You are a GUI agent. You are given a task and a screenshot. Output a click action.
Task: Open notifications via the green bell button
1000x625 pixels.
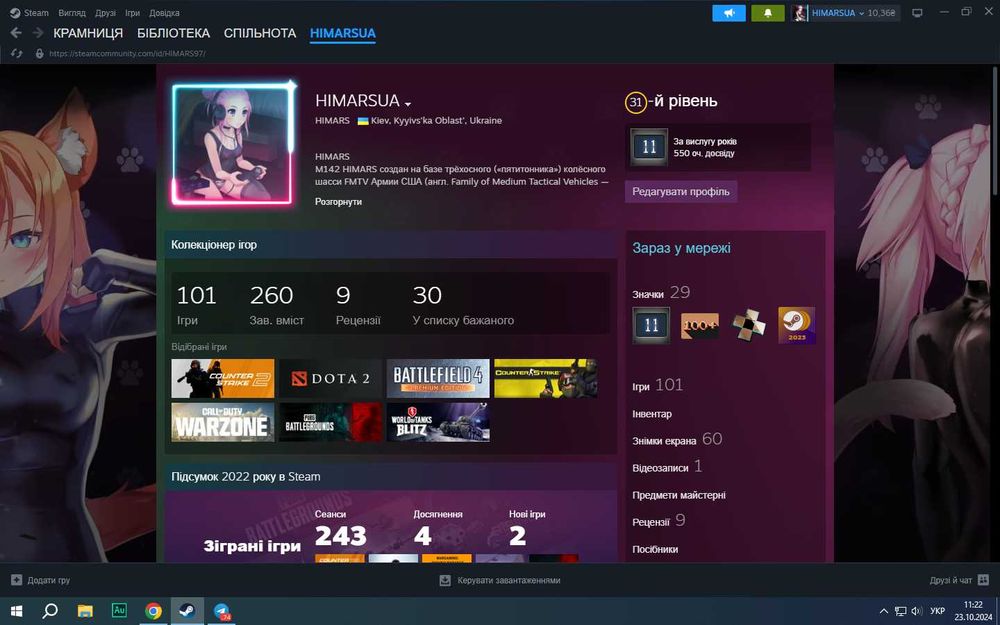pyautogui.click(x=768, y=13)
